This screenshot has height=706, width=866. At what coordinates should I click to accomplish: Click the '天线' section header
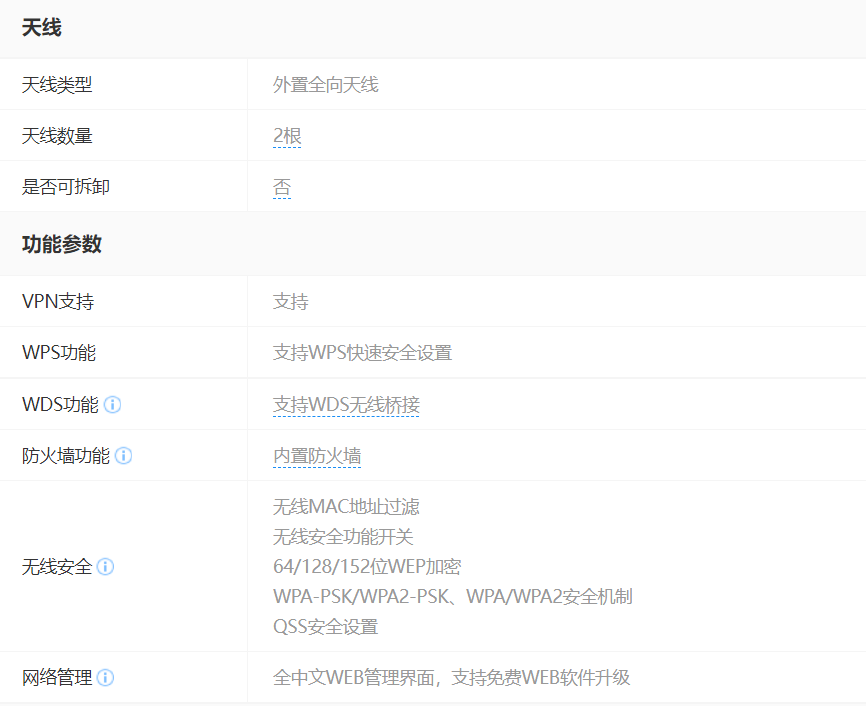point(42,28)
